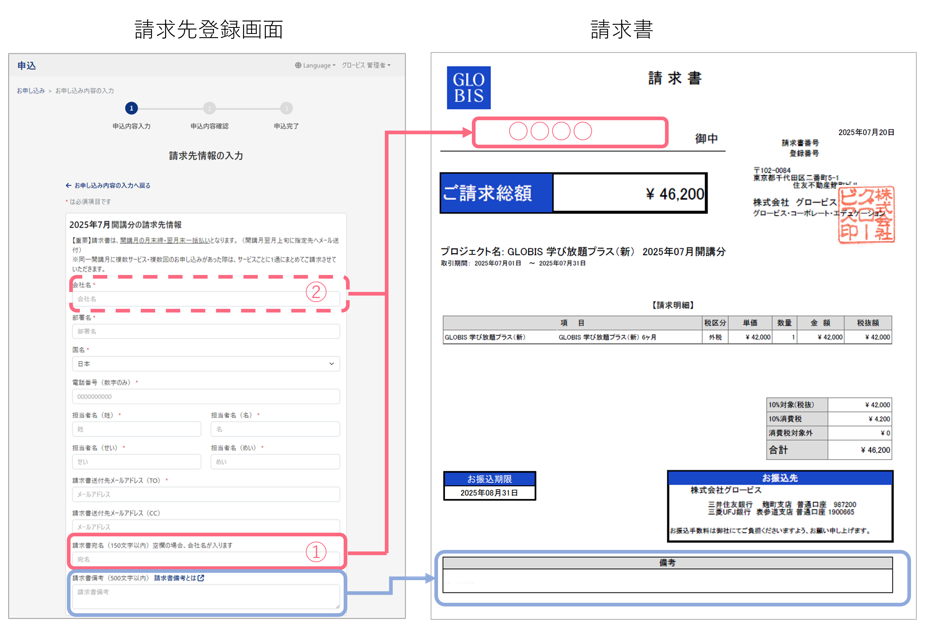Click the お振込先 header
The width and height of the screenshot is (930, 630).
pos(780,478)
